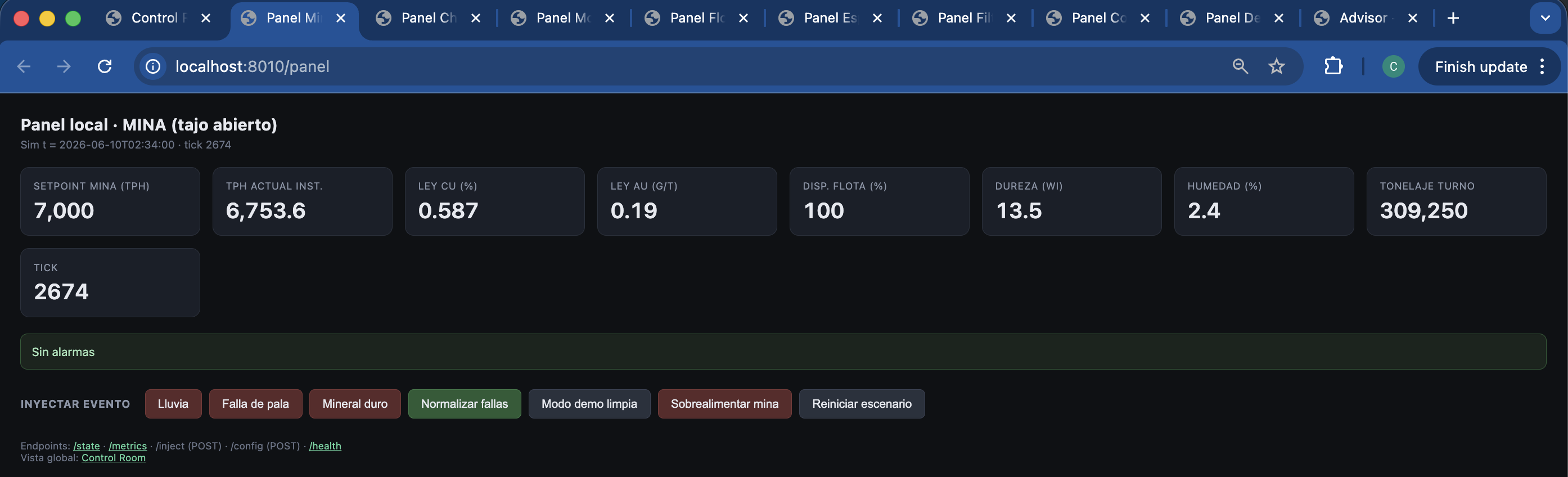Screen dimensions: 1568x477
Task: Click the TPH Actual Inst. value 6,753.6
Action: pos(265,210)
